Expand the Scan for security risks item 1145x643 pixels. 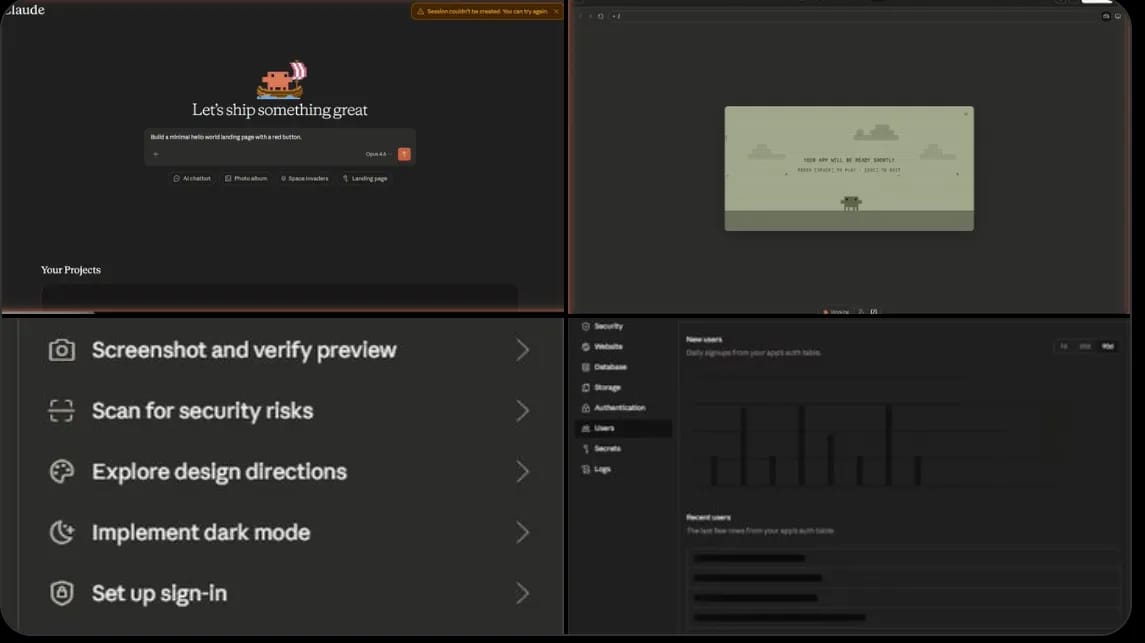(202, 410)
